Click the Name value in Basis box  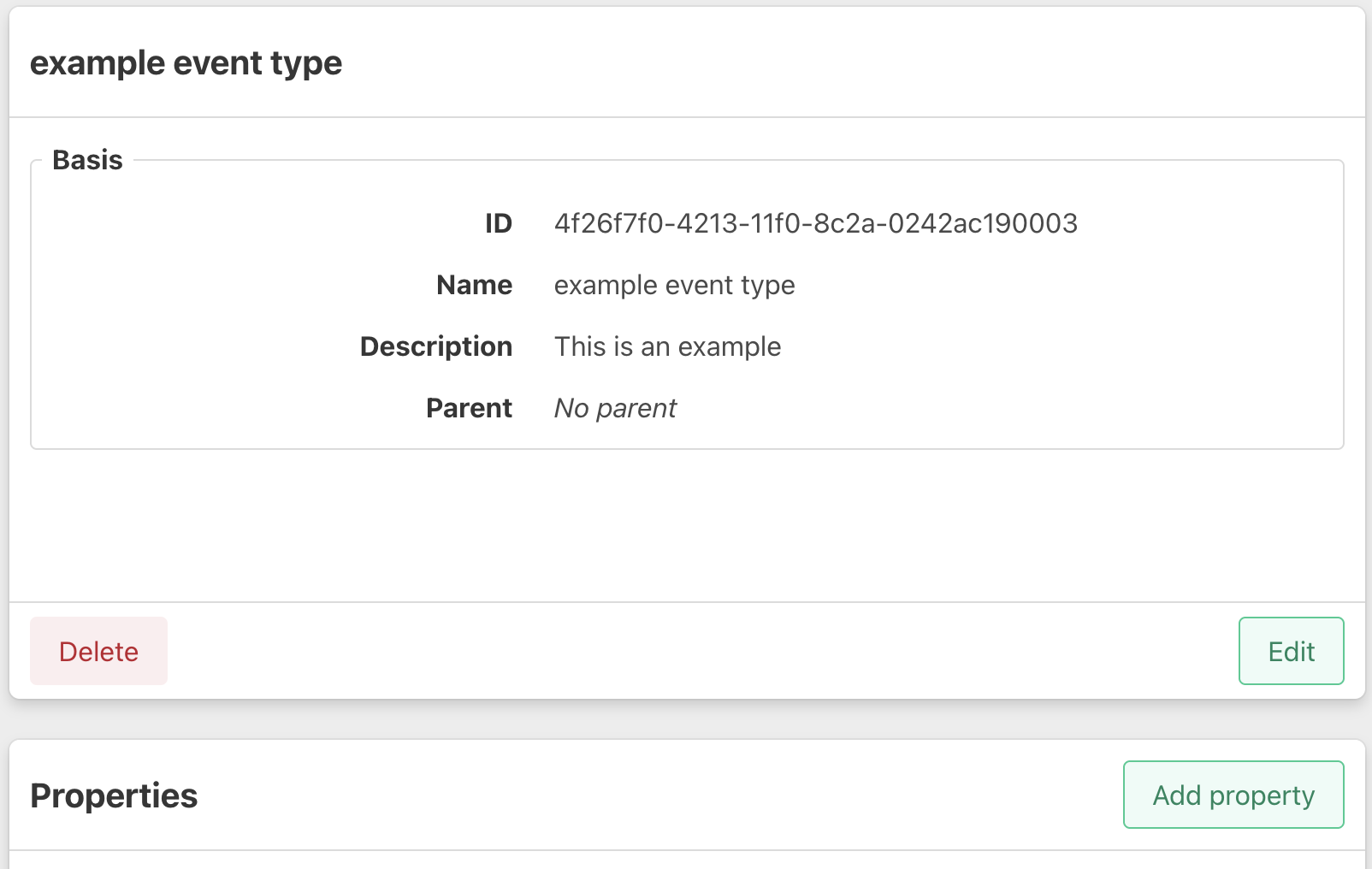click(x=674, y=285)
